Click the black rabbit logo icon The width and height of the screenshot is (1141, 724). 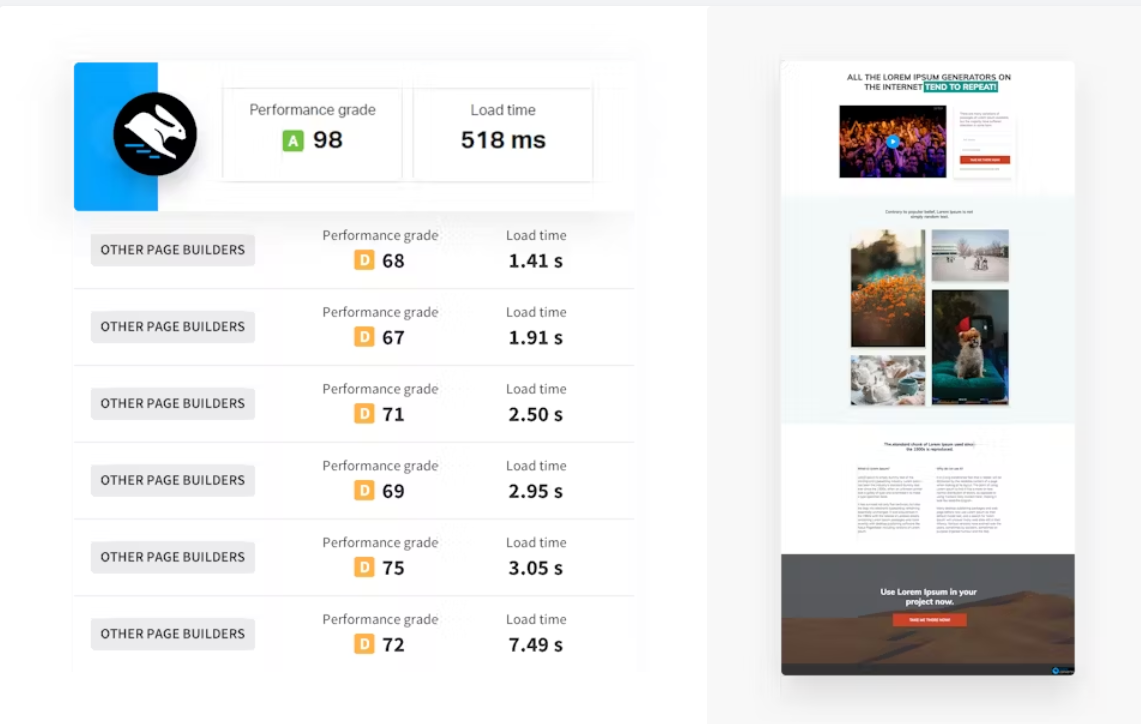click(155, 134)
